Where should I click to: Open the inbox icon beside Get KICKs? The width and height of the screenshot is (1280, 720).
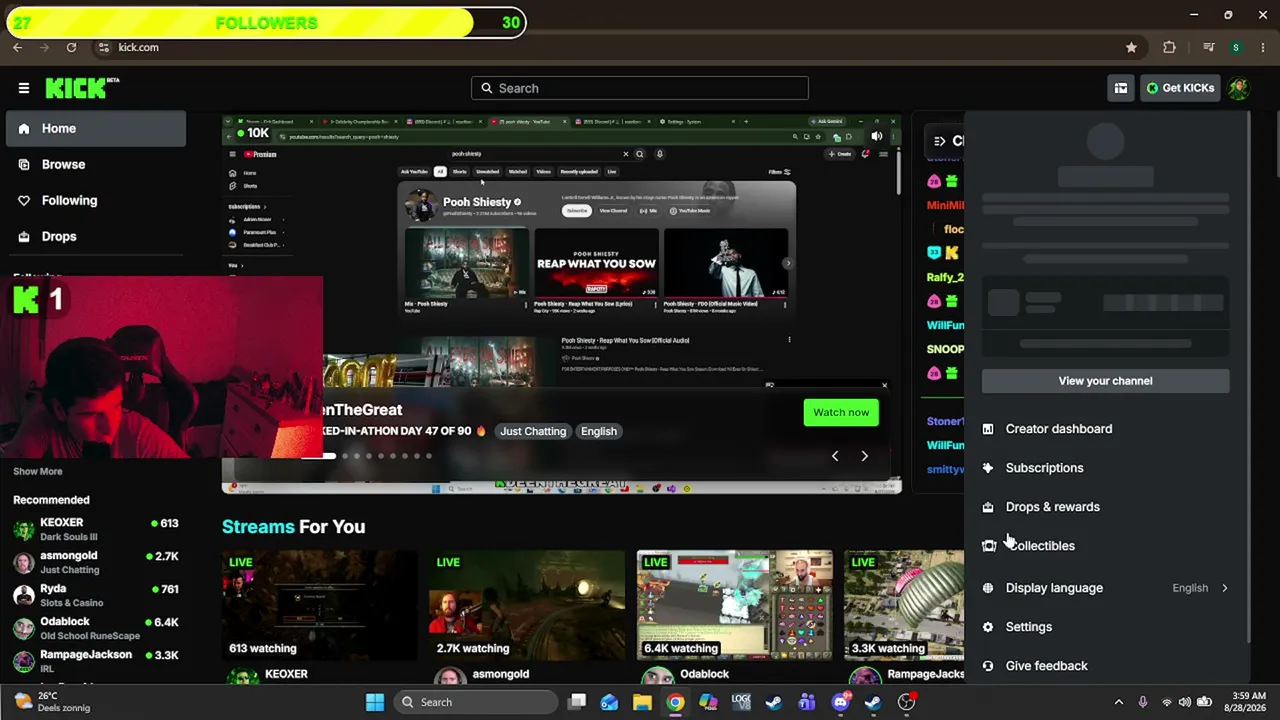[x=1121, y=88]
